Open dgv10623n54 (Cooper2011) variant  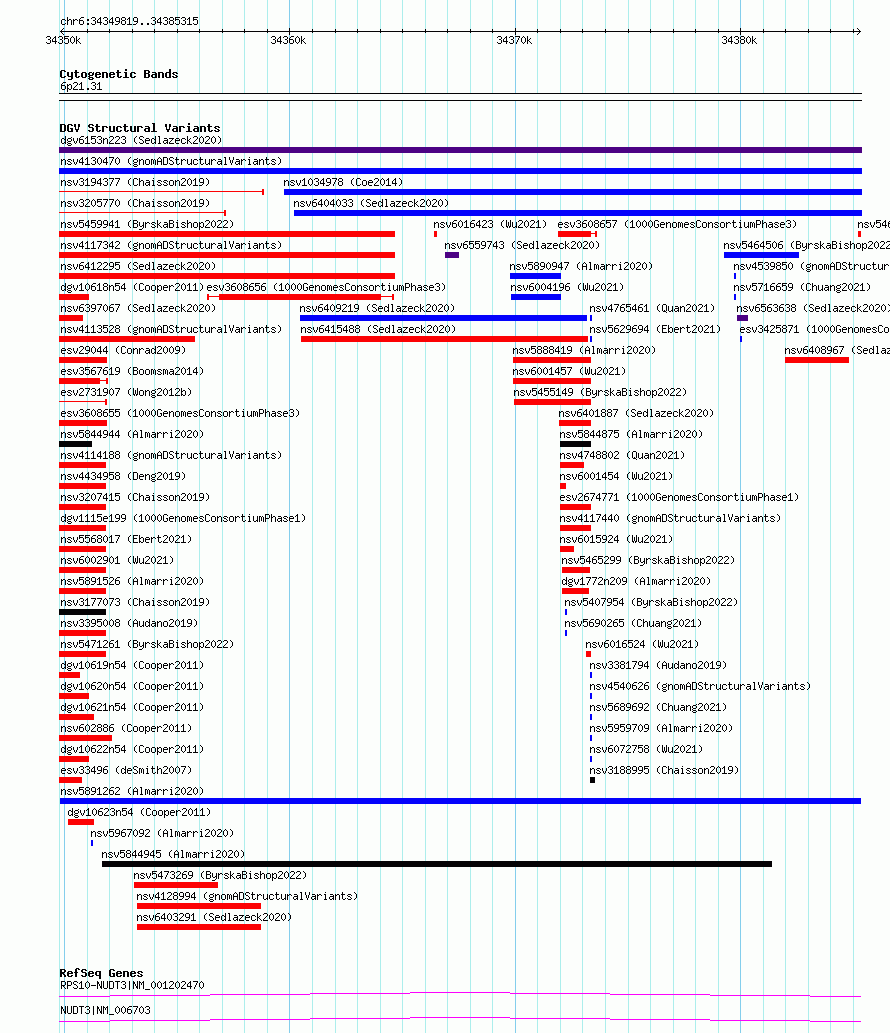point(139,814)
